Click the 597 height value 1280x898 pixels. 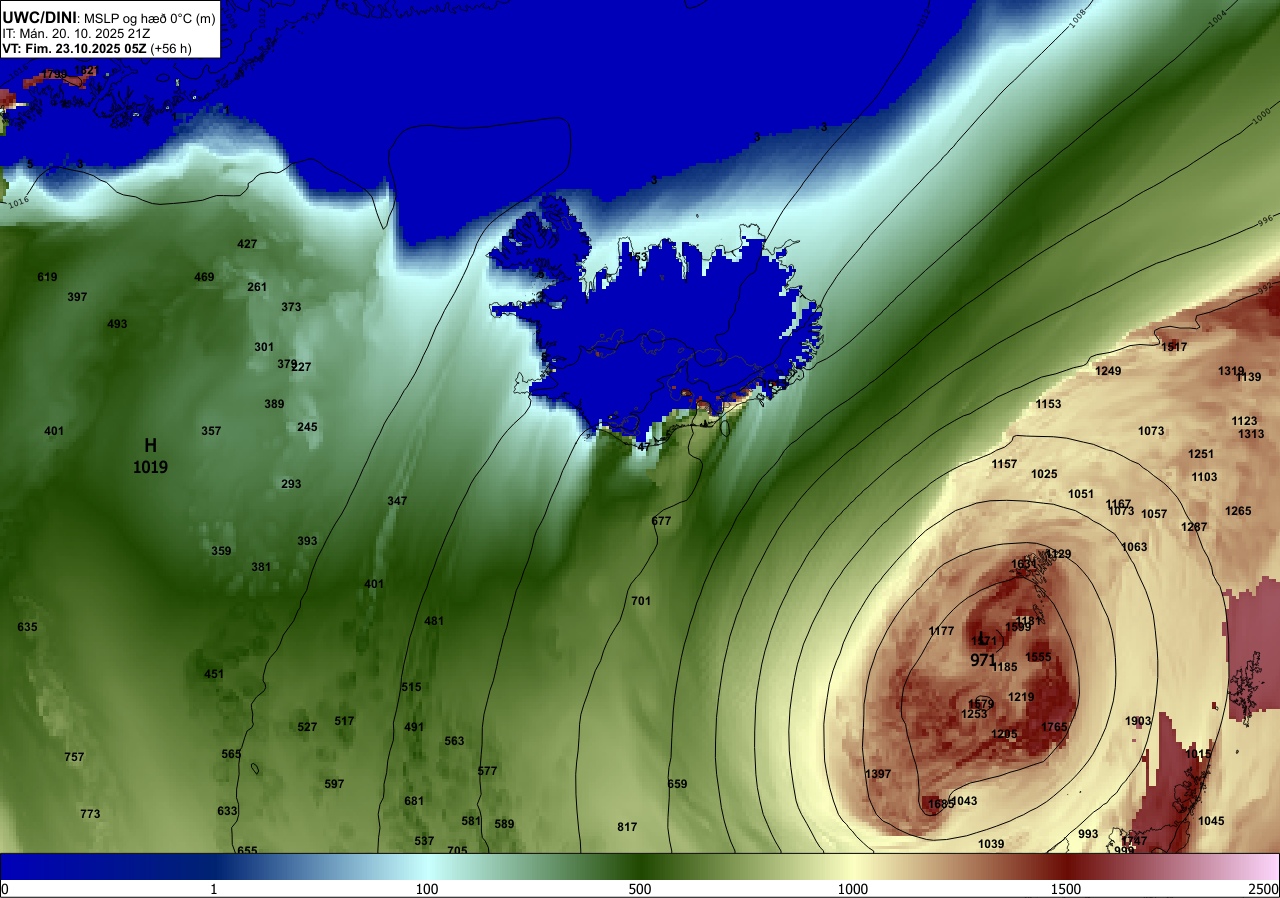point(334,784)
